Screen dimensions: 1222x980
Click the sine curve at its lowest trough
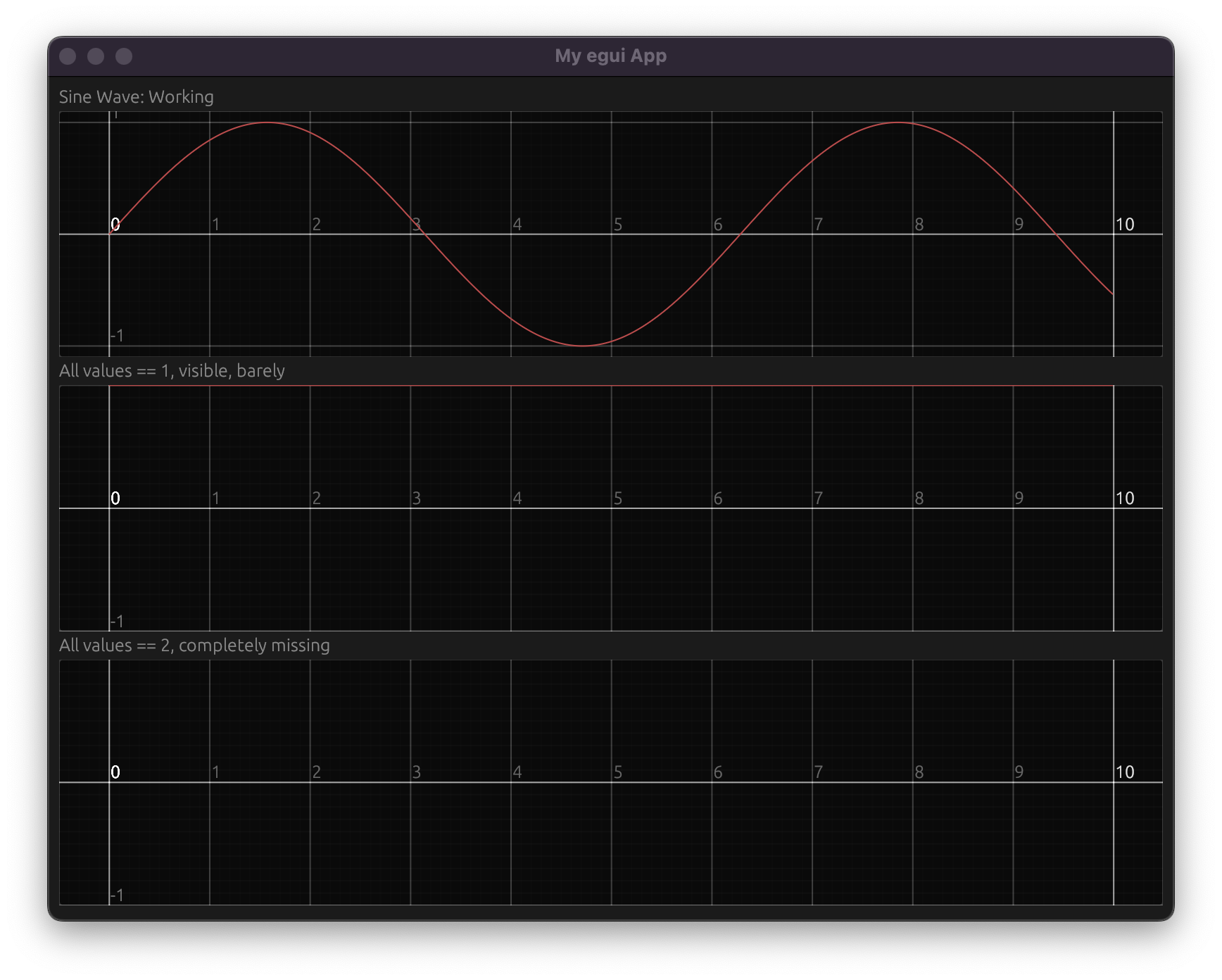pyautogui.click(x=583, y=346)
